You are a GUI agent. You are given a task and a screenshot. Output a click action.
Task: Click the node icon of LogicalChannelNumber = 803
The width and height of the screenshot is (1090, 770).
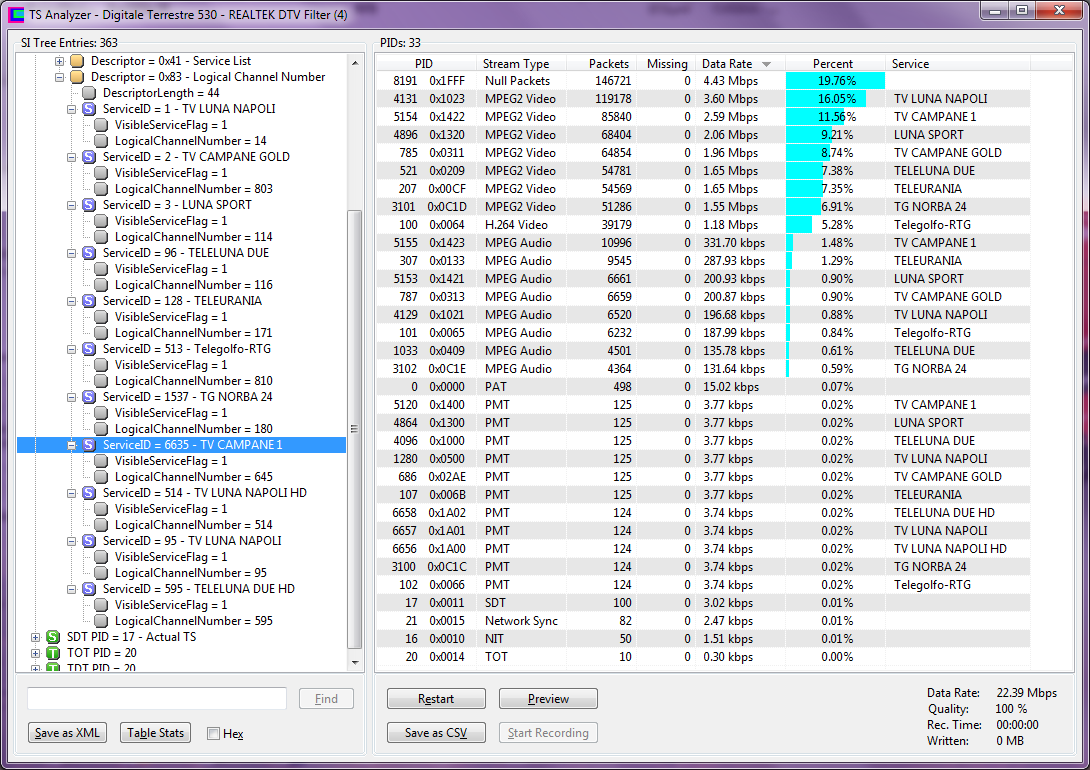(x=101, y=189)
